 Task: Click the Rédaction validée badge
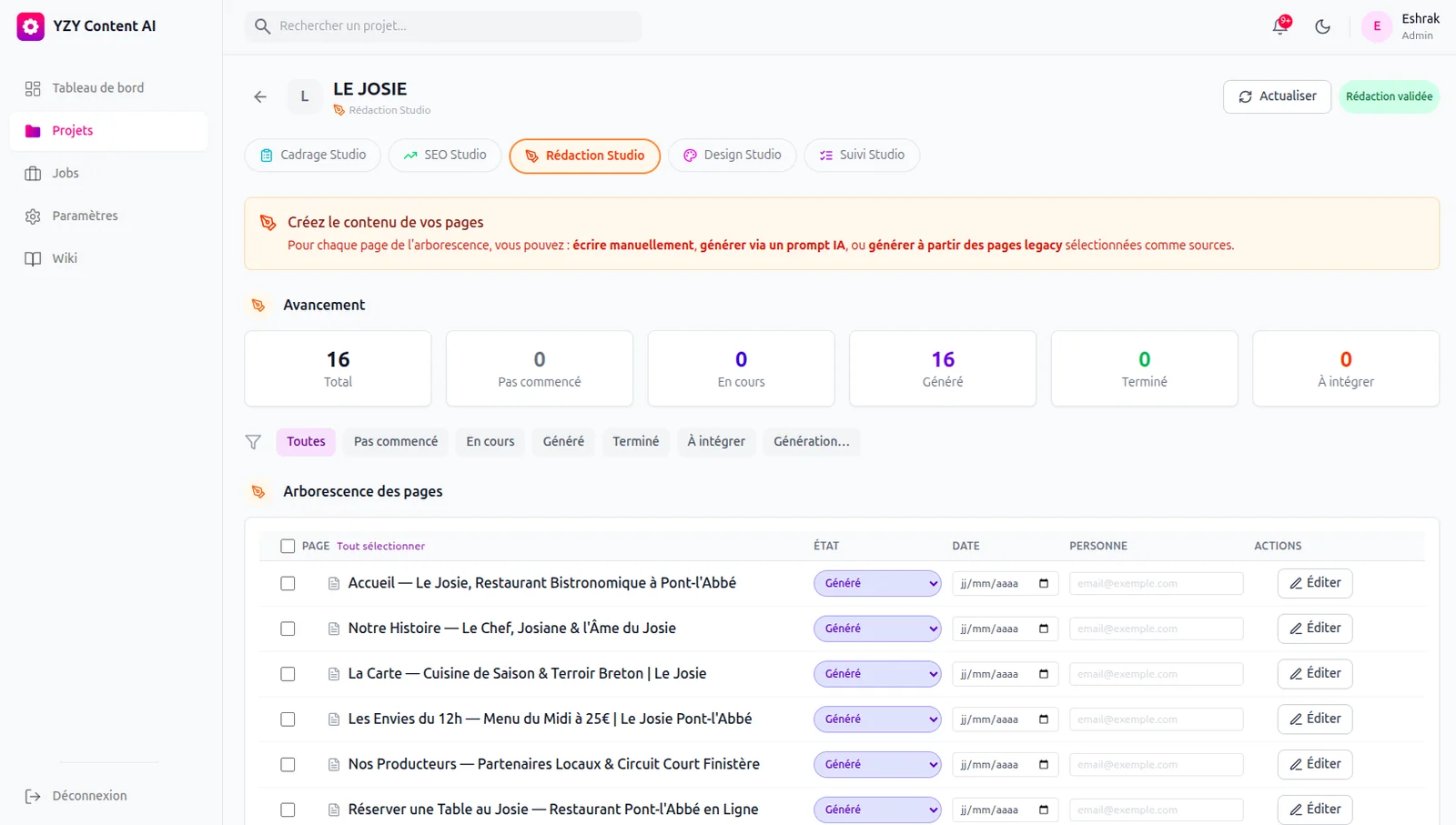1389,96
